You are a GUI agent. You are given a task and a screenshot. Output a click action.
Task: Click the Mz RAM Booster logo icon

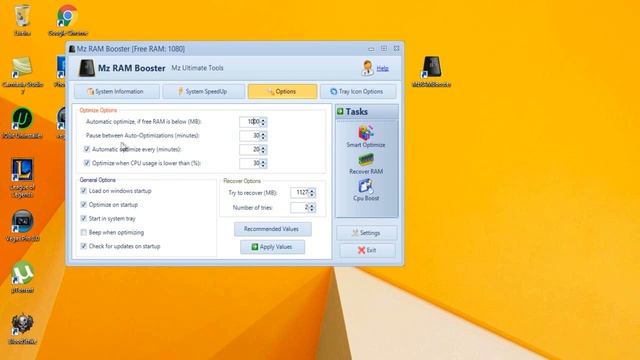87,68
